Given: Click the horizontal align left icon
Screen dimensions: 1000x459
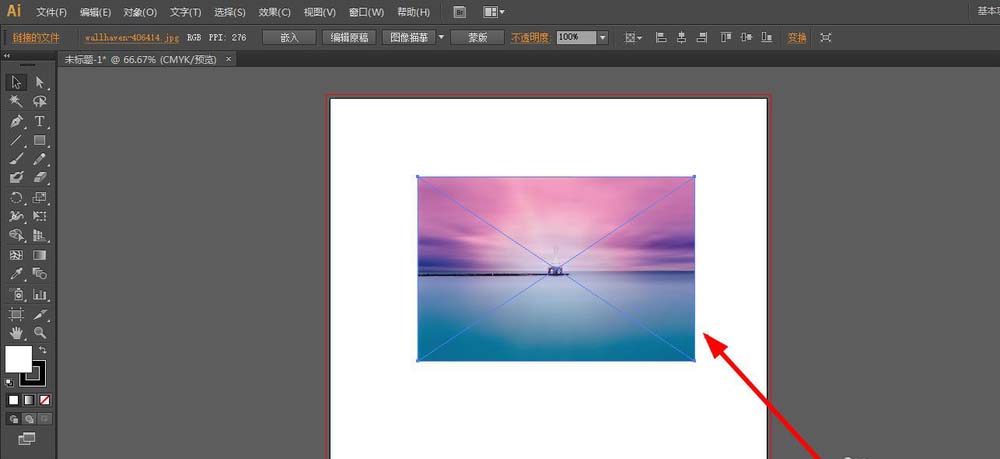Looking at the screenshot, I should point(661,37).
